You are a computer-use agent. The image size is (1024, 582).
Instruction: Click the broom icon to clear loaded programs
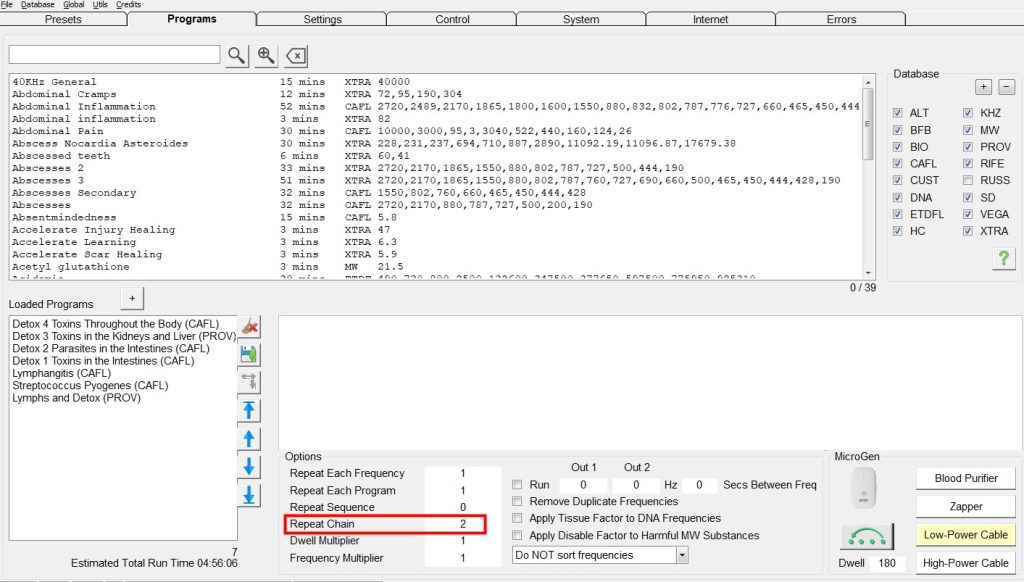pyautogui.click(x=250, y=326)
